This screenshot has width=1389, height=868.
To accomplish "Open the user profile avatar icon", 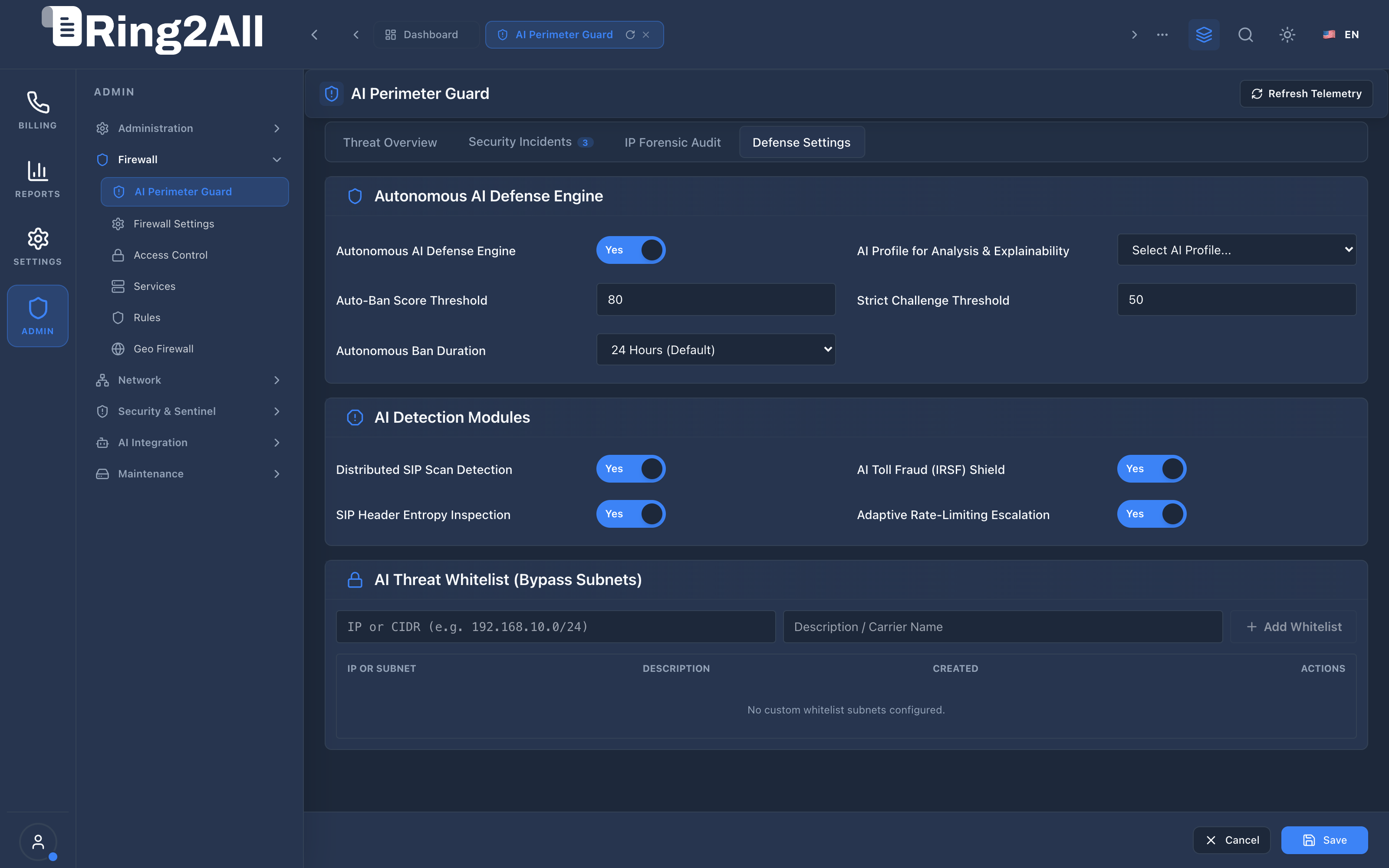I will coord(38,842).
